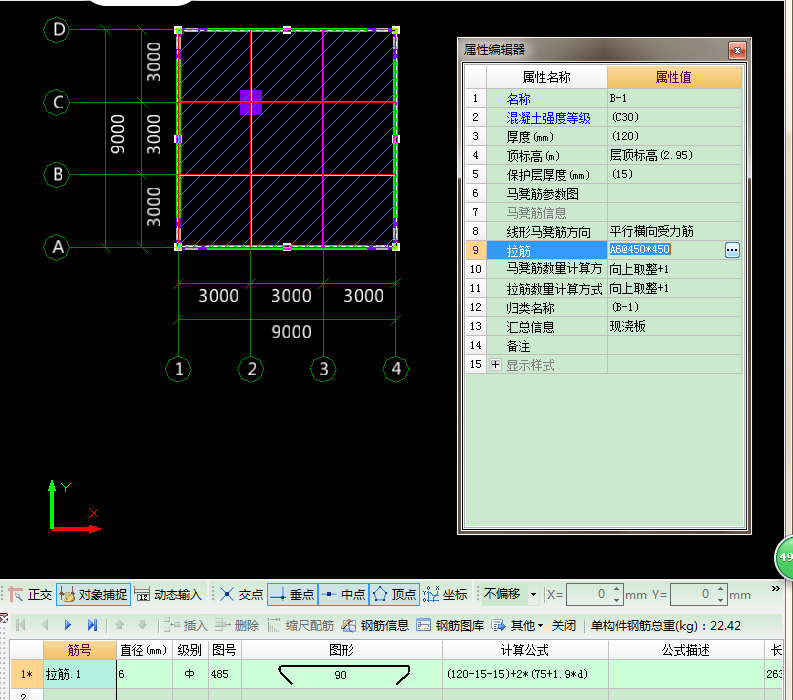
Task: Click 属性值 column header
Action: pyautogui.click(x=674, y=77)
